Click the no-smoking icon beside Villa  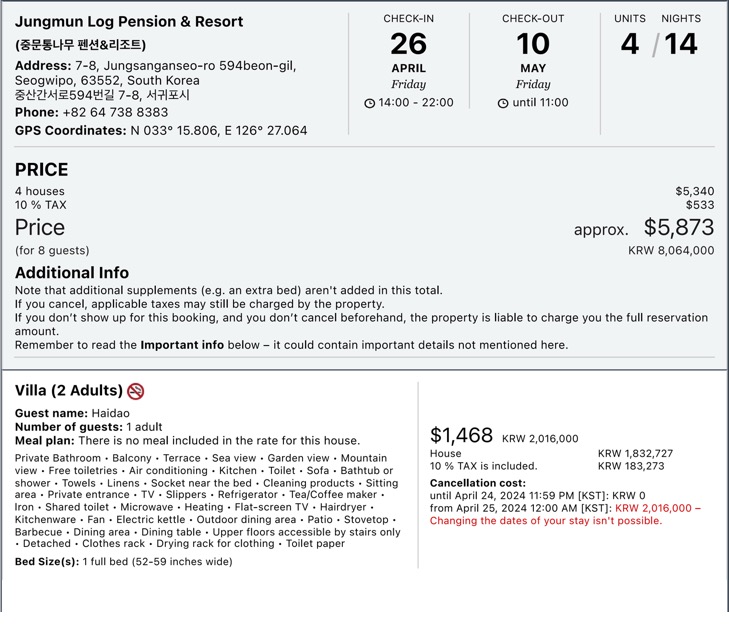(x=136, y=391)
